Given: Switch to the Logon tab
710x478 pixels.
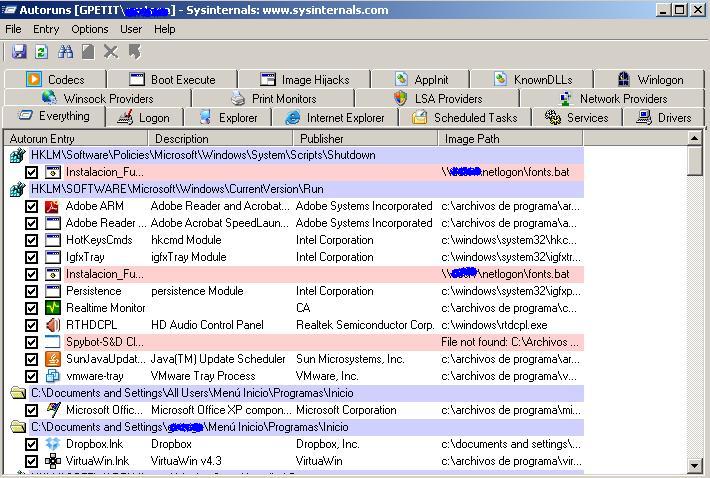Looking at the screenshot, I should [x=144, y=118].
